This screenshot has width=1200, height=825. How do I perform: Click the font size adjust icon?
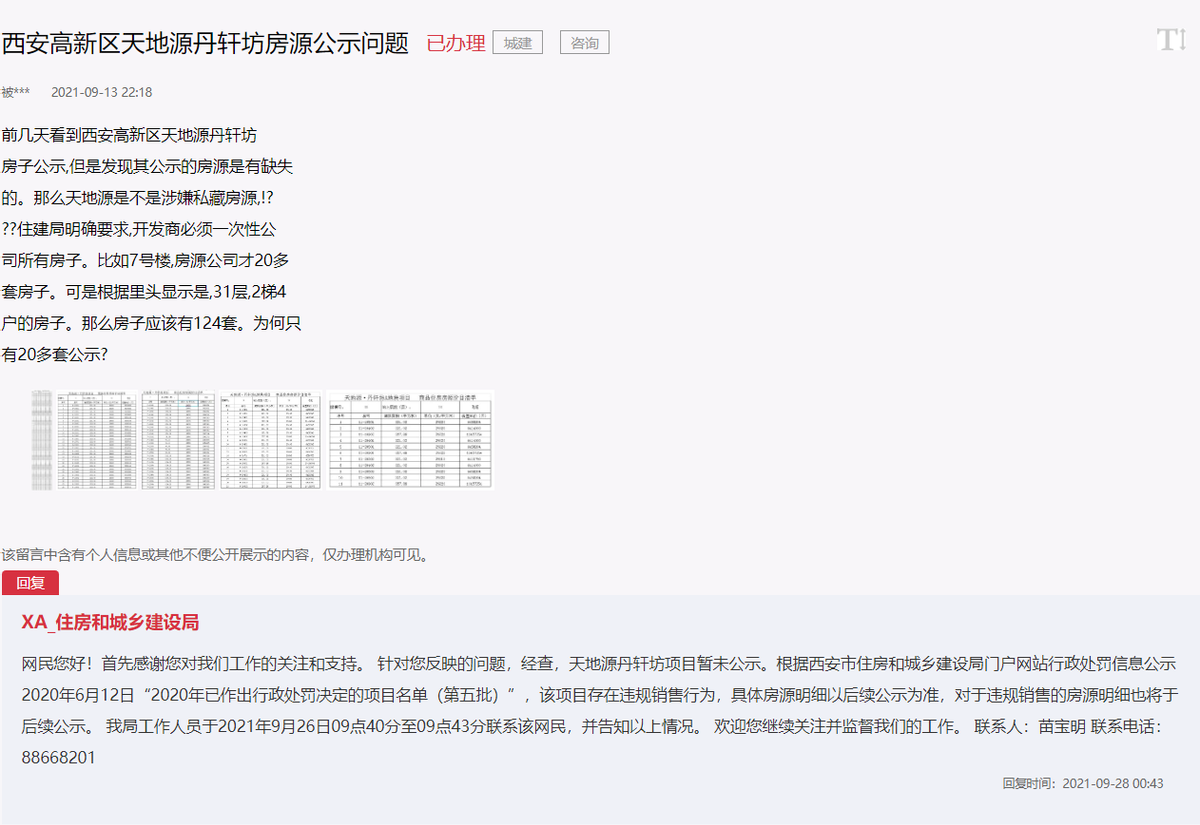point(1170,40)
